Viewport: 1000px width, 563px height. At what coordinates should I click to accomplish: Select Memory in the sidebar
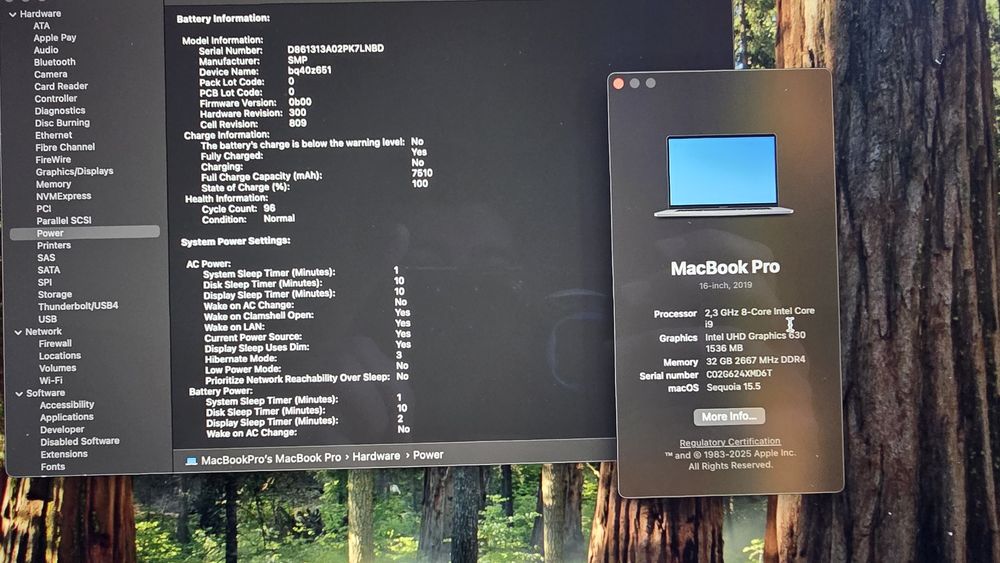54,184
